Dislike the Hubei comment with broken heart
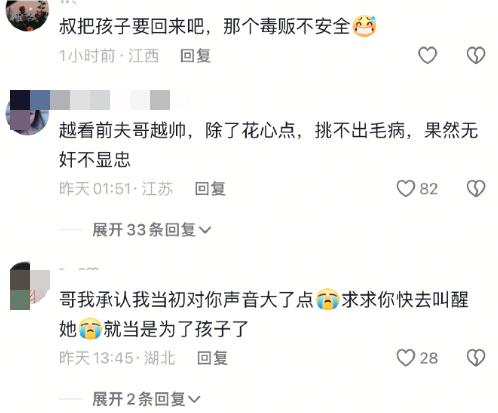 [476, 358]
